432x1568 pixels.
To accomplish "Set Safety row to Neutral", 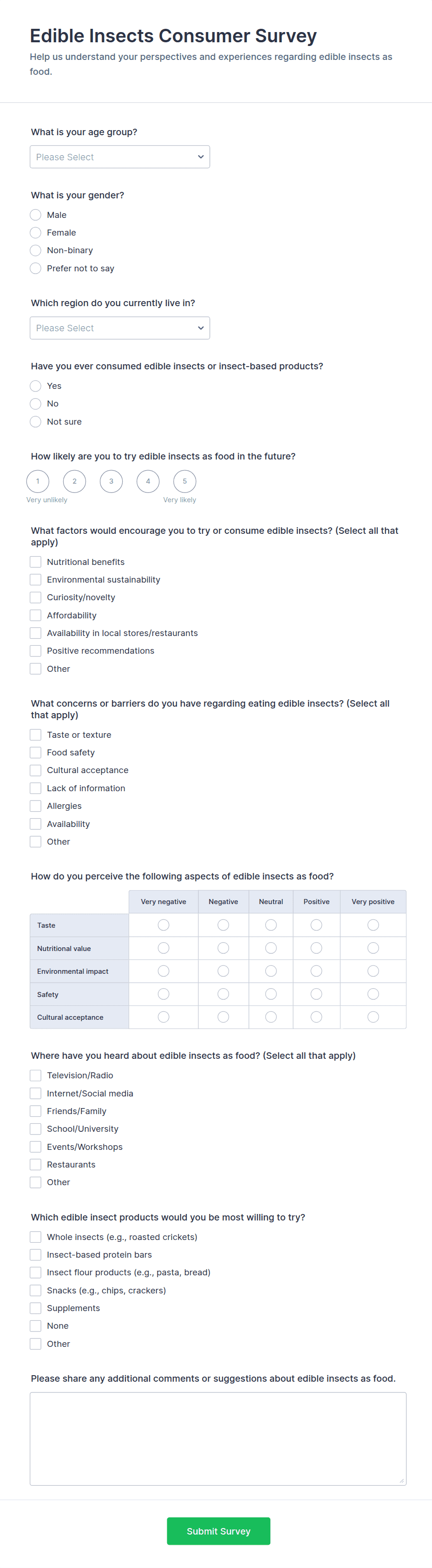I will pyautogui.click(x=271, y=994).
